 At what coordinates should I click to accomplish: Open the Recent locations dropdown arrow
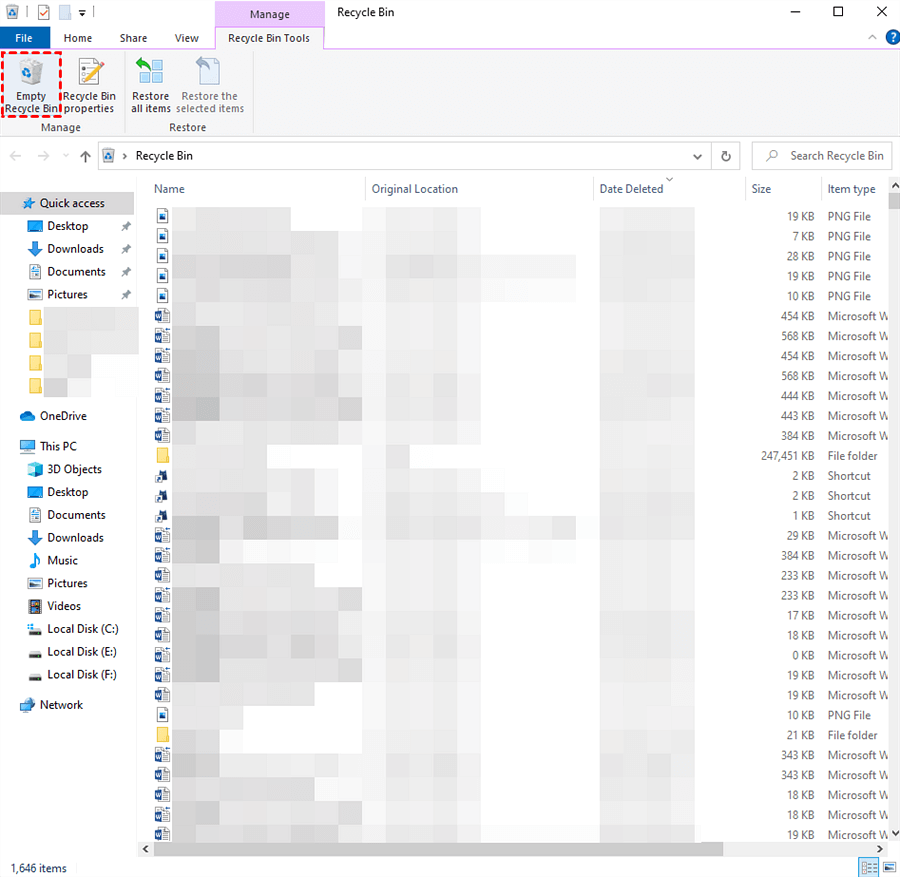(x=65, y=156)
